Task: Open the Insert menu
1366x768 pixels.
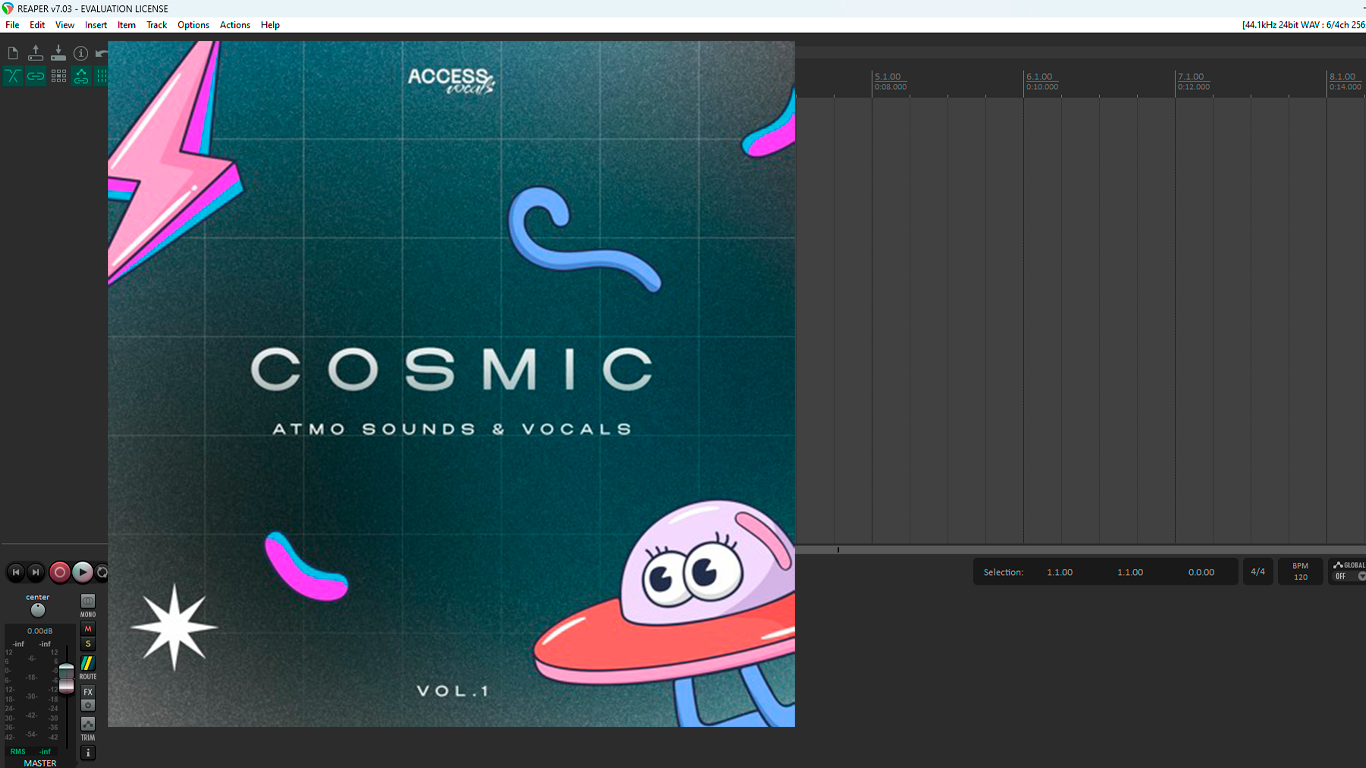Action: pos(96,25)
